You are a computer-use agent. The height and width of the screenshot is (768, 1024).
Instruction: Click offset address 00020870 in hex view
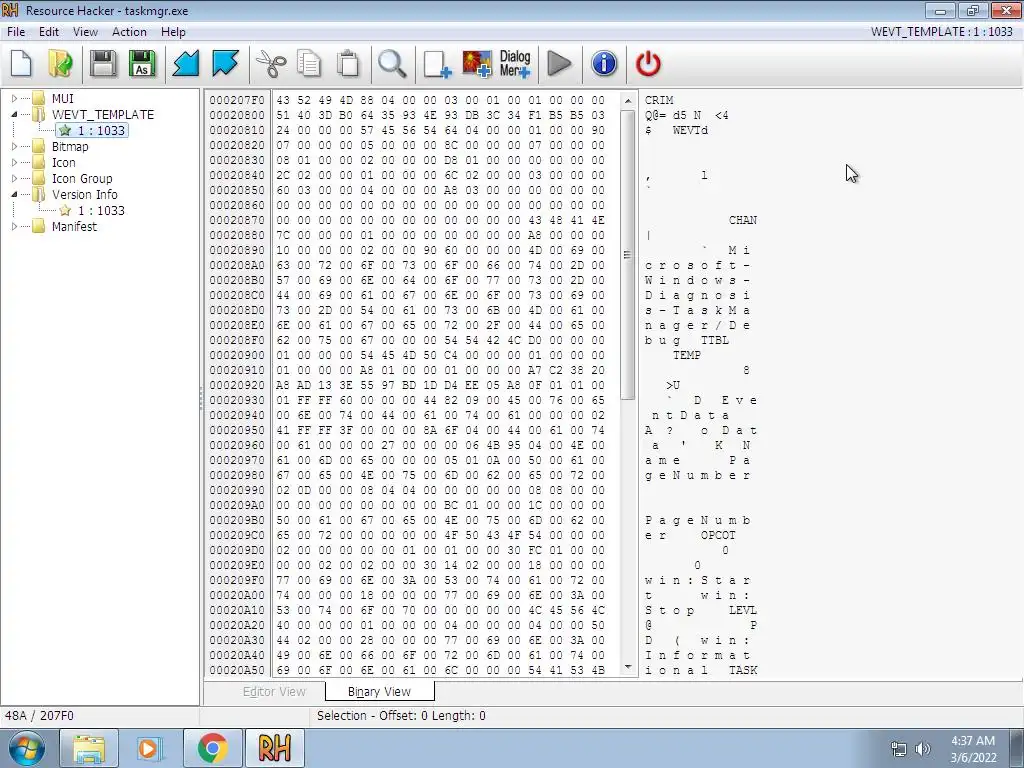click(237, 220)
